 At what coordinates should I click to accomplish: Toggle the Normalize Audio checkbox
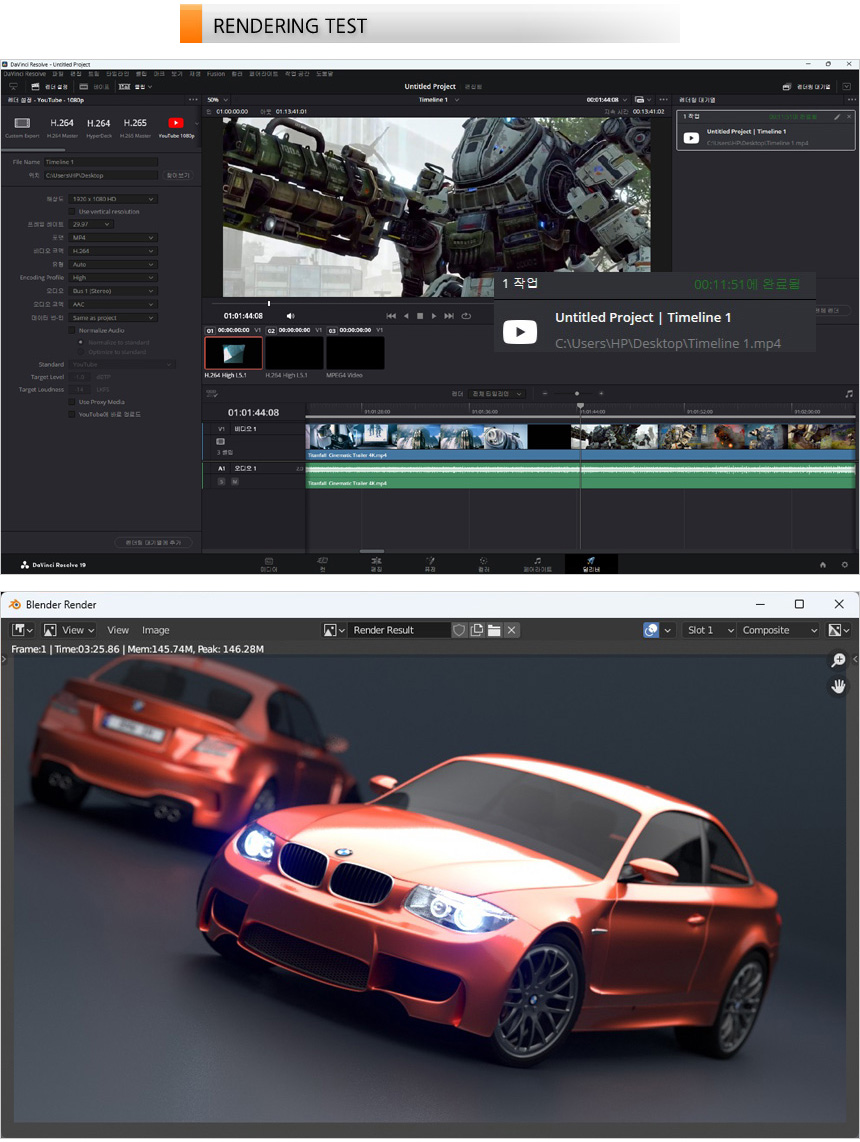coord(72,330)
